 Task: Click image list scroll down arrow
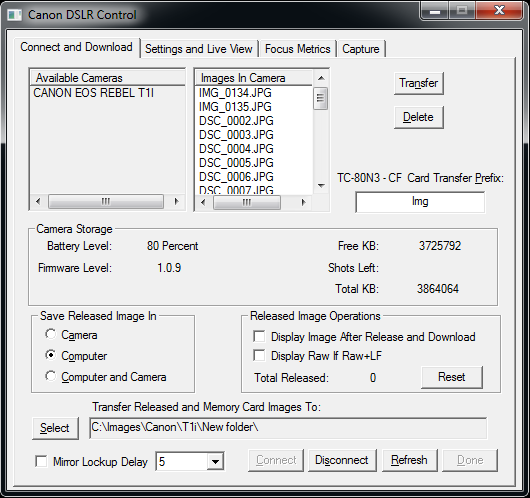(x=321, y=186)
